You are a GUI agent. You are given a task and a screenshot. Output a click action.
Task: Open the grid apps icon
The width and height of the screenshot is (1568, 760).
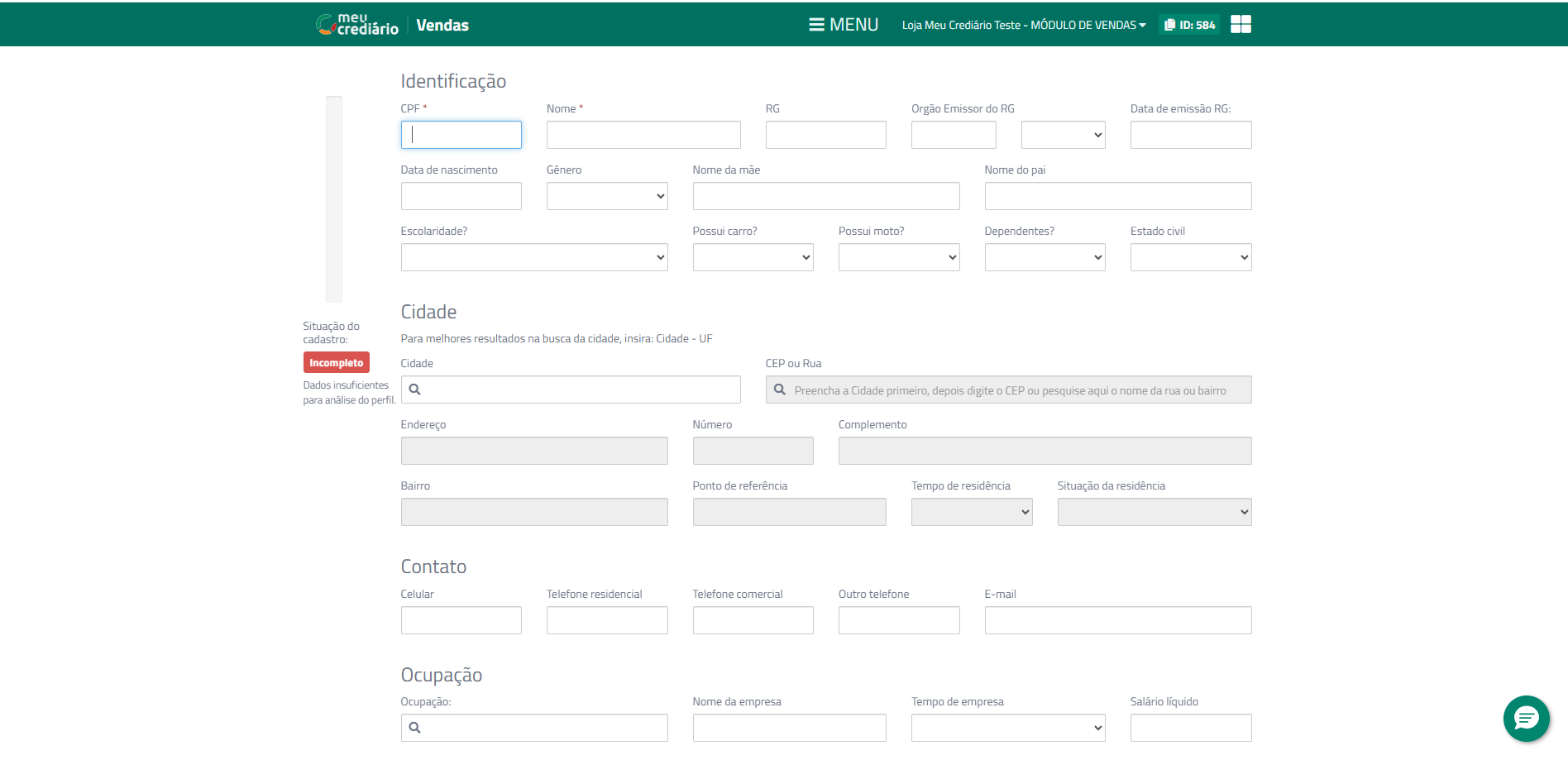(x=1240, y=25)
